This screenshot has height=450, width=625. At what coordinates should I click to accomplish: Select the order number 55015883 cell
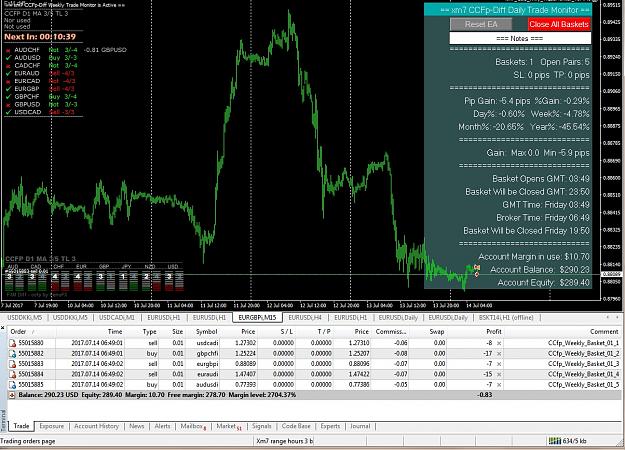[31, 364]
